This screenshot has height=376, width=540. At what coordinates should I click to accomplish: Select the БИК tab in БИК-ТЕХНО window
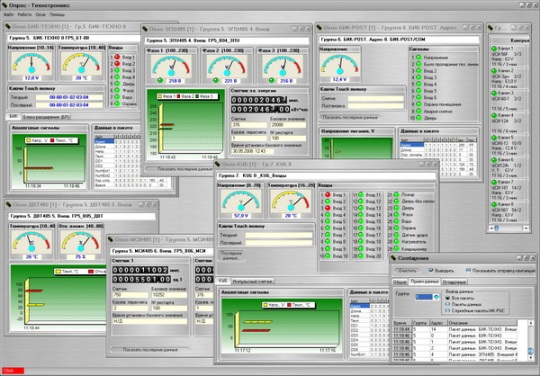(x=13, y=116)
